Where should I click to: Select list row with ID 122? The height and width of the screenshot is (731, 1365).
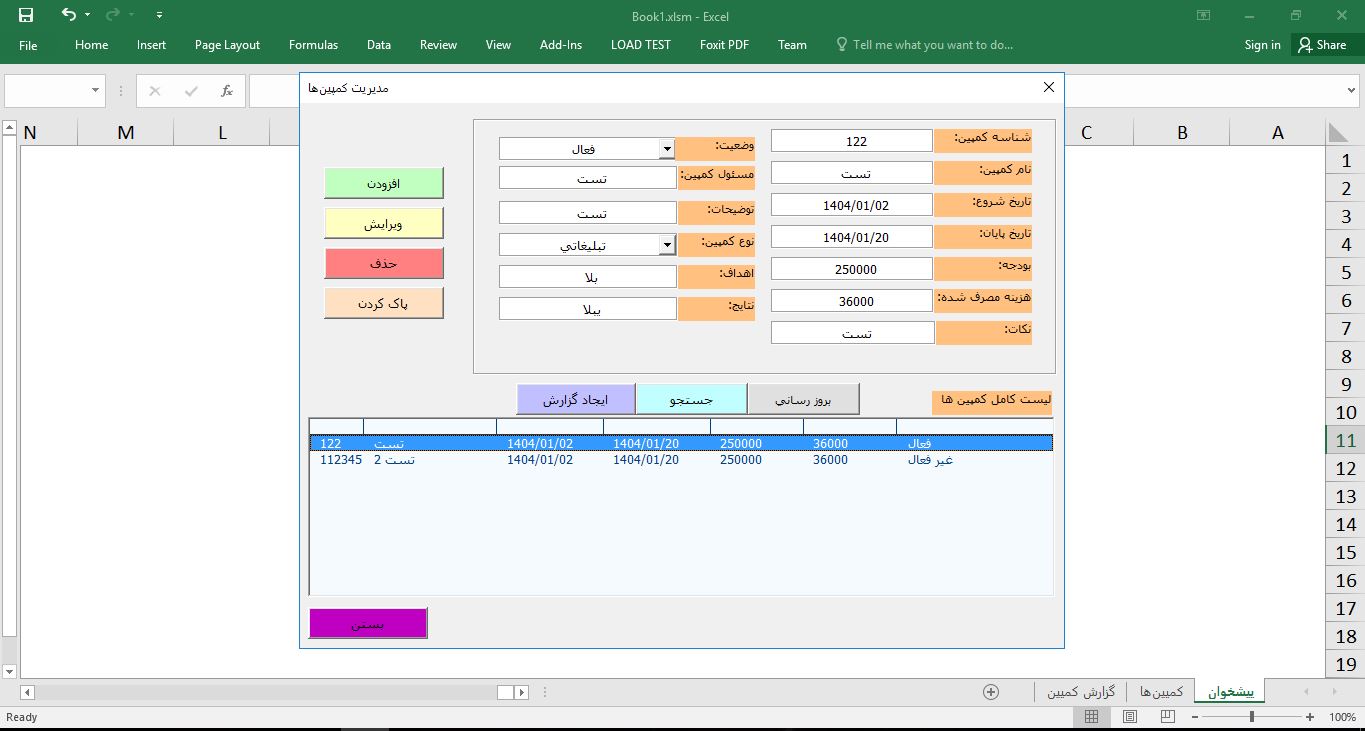pyautogui.click(x=681, y=443)
